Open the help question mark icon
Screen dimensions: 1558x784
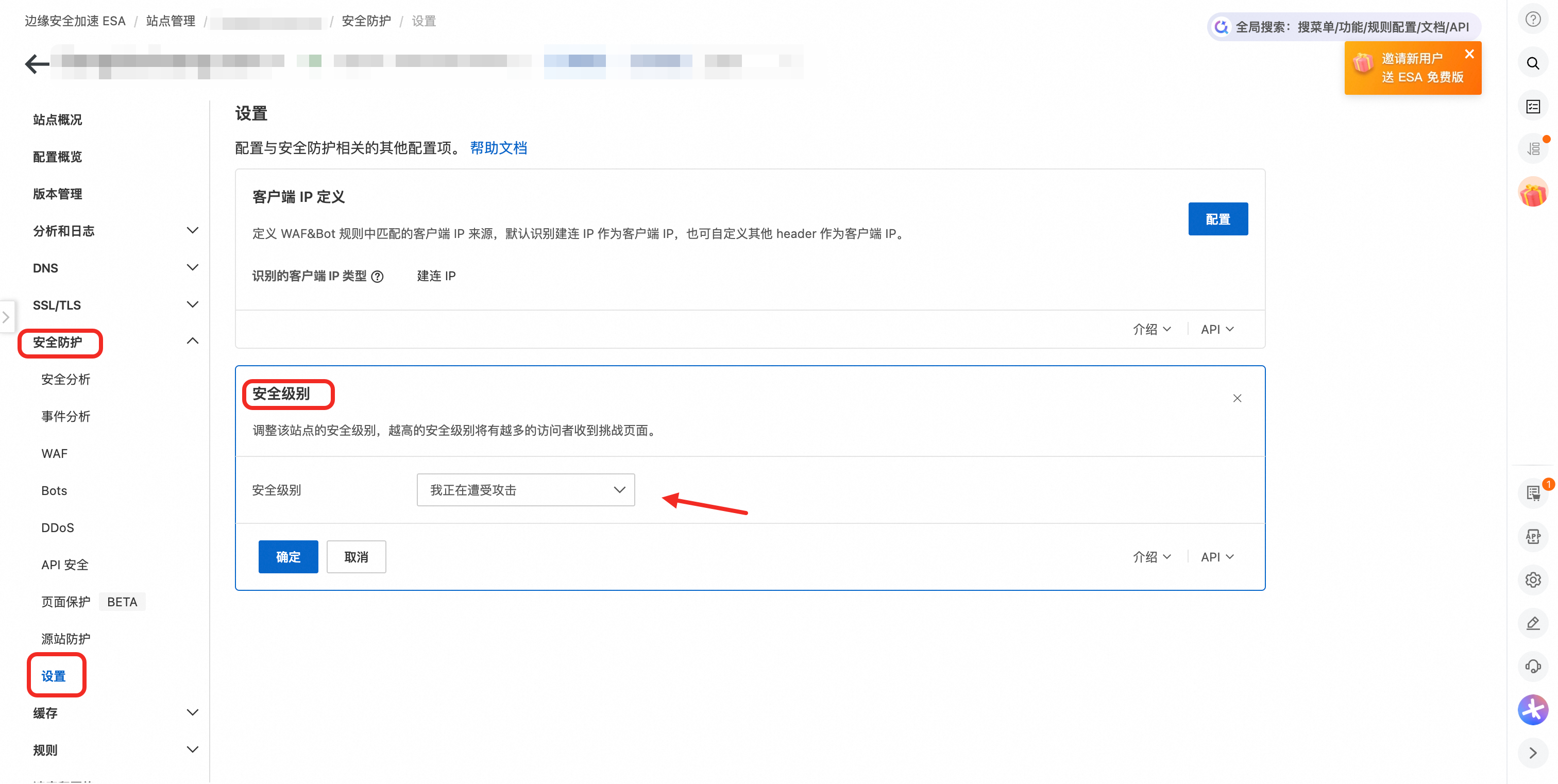pyautogui.click(x=1533, y=20)
